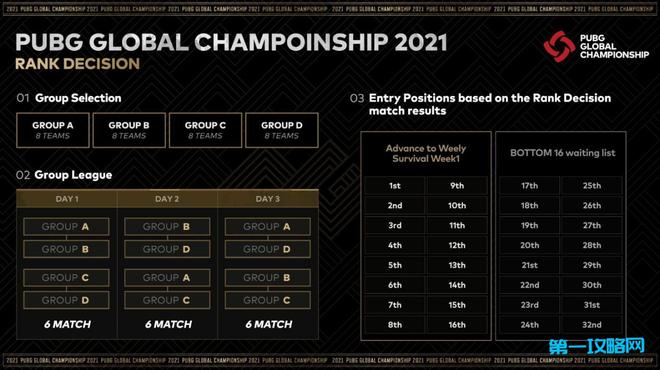Click the 16th place cell

coord(457,325)
